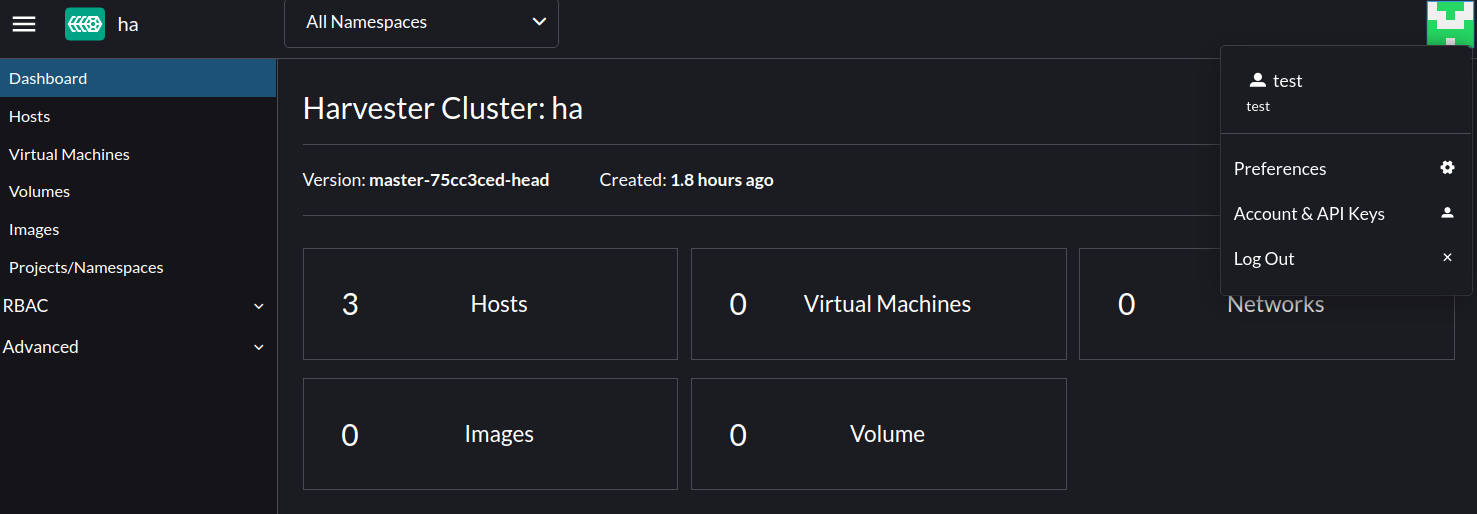Viewport: 1477px width, 514px height.
Task: Expand the Advanced section chevron
Action: (x=259, y=347)
